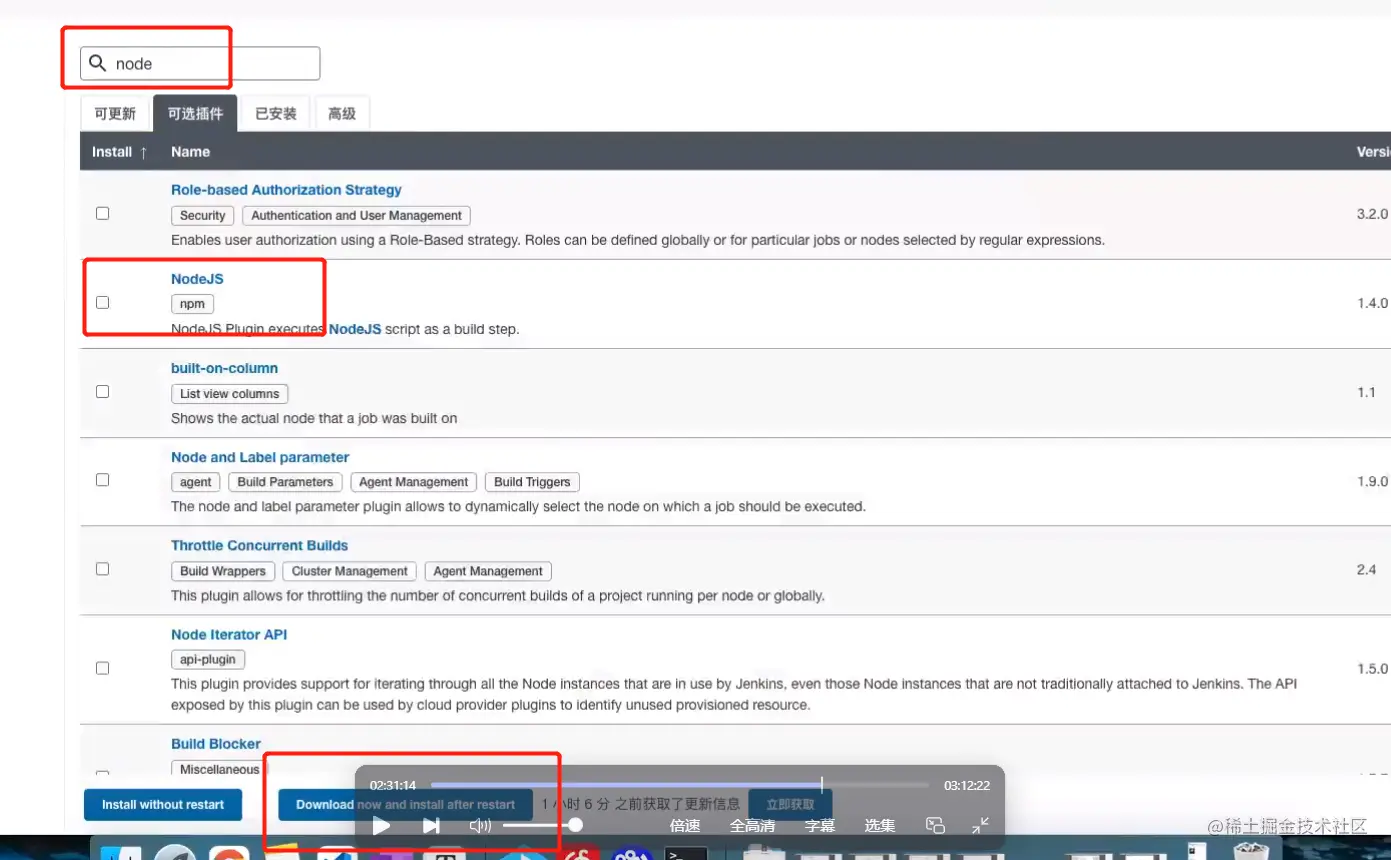This screenshot has height=860, width=1391.
Task: Click the agent tag
Action: [196, 482]
